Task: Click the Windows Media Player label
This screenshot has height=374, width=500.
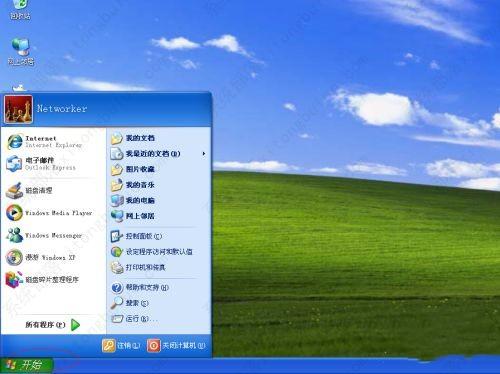Action: click(x=59, y=213)
